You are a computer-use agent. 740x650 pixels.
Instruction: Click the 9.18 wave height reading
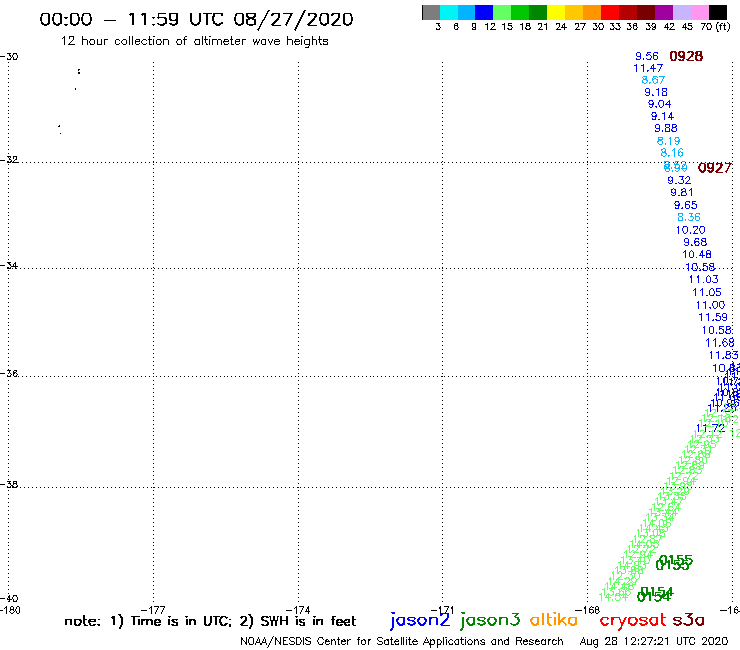tap(656, 92)
